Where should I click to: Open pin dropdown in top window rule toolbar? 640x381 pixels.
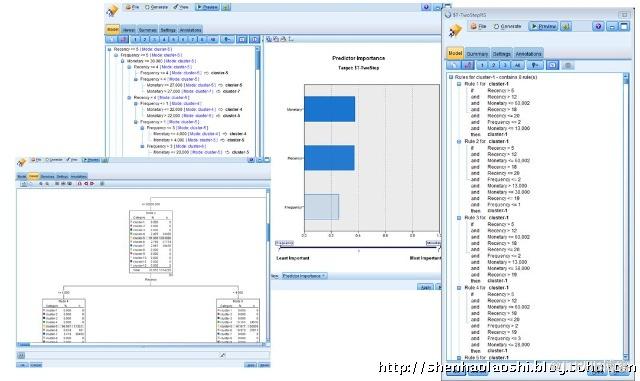228,40
